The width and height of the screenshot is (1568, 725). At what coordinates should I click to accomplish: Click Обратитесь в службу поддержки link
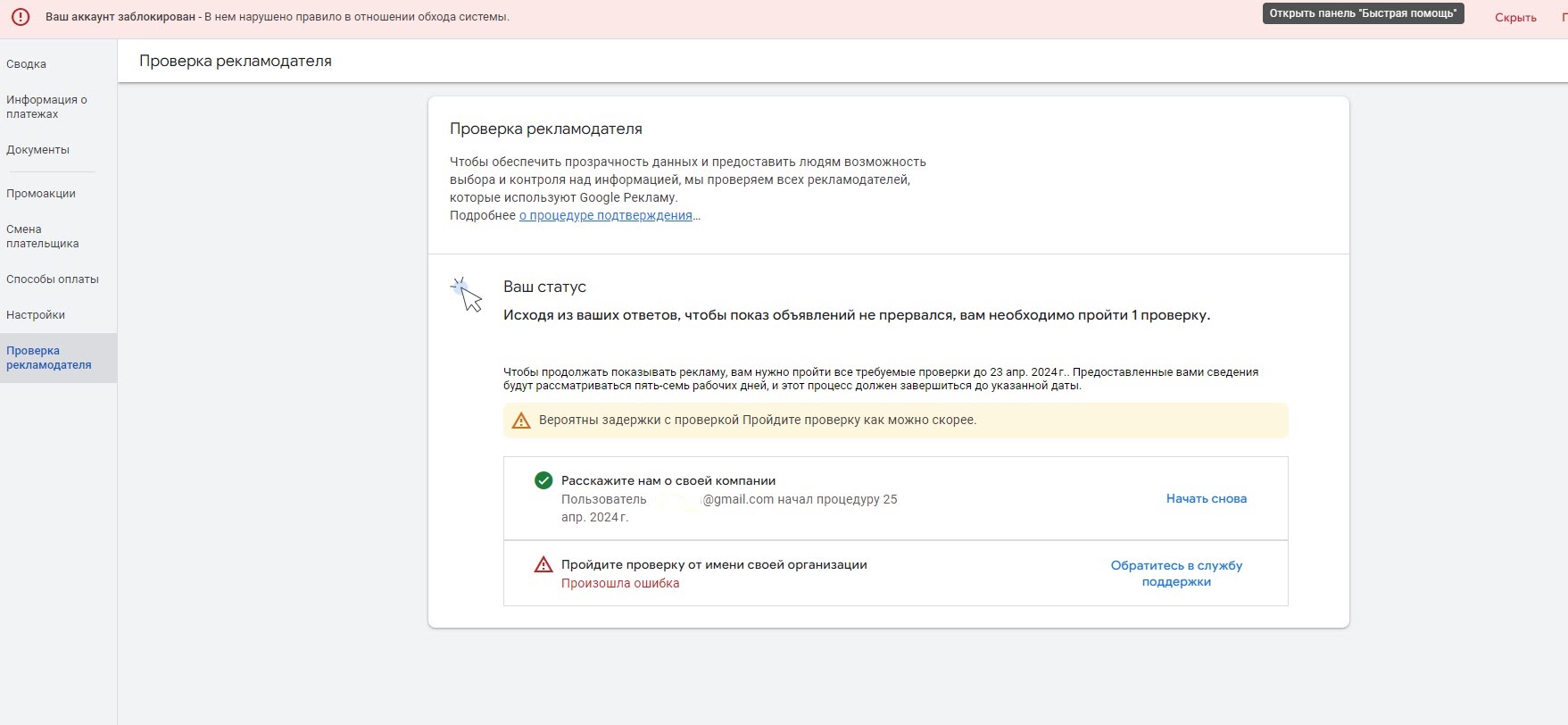[1176, 573]
